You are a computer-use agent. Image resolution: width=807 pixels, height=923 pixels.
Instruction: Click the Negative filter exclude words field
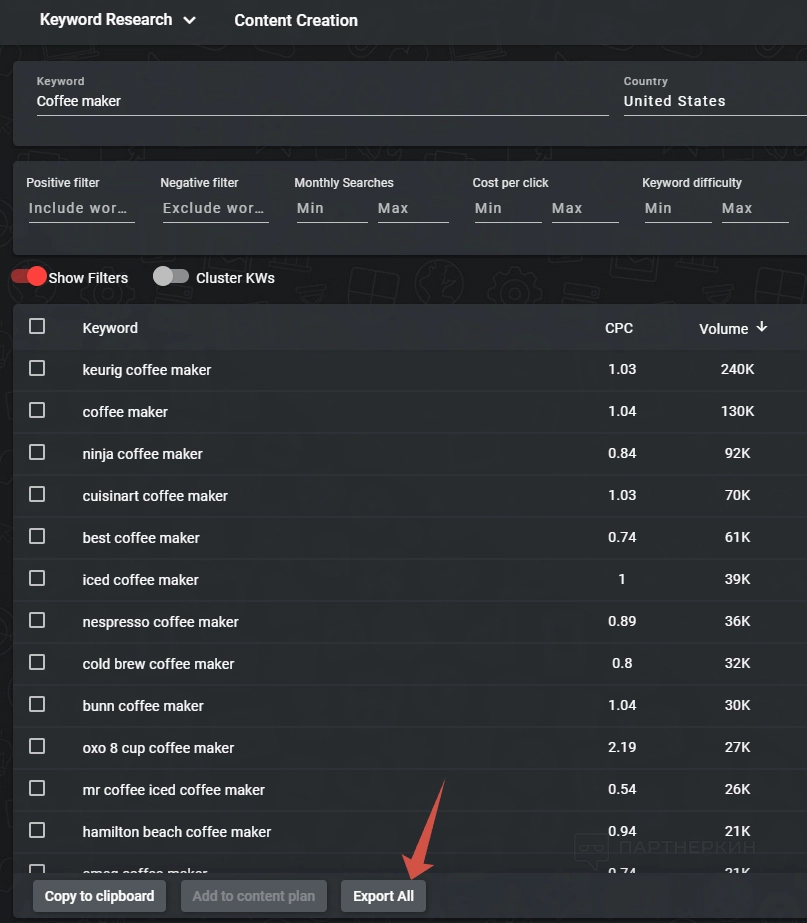tap(214, 208)
